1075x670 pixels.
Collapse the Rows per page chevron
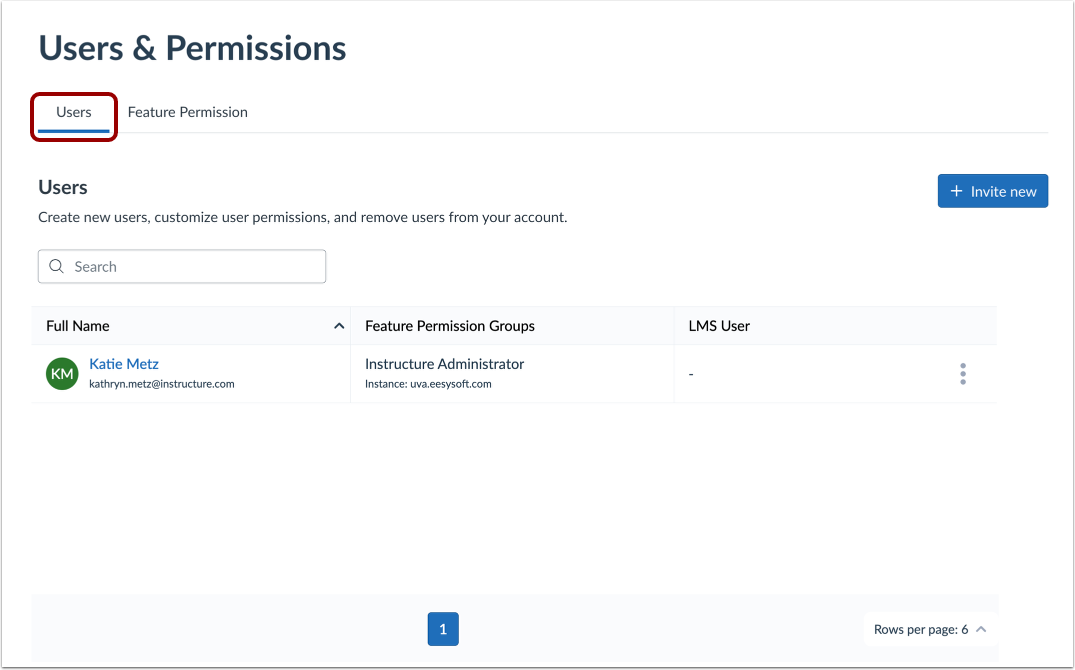click(x=981, y=629)
